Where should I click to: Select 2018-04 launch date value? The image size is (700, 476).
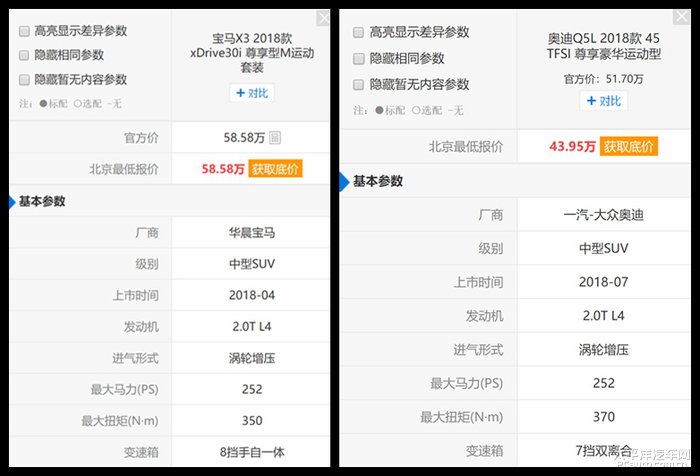(252, 295)
